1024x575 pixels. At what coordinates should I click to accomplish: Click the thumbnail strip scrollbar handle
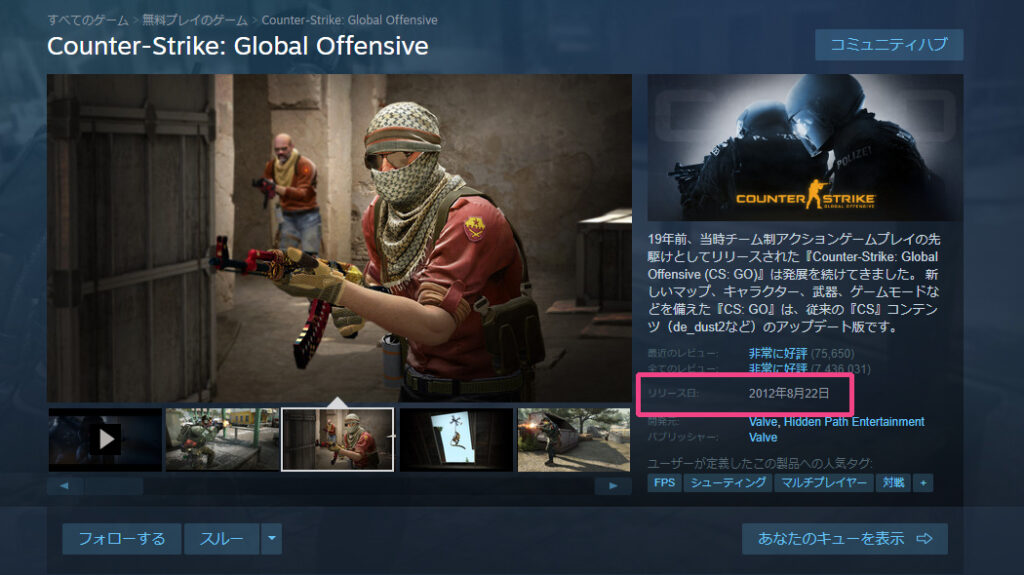click(113, 485)
